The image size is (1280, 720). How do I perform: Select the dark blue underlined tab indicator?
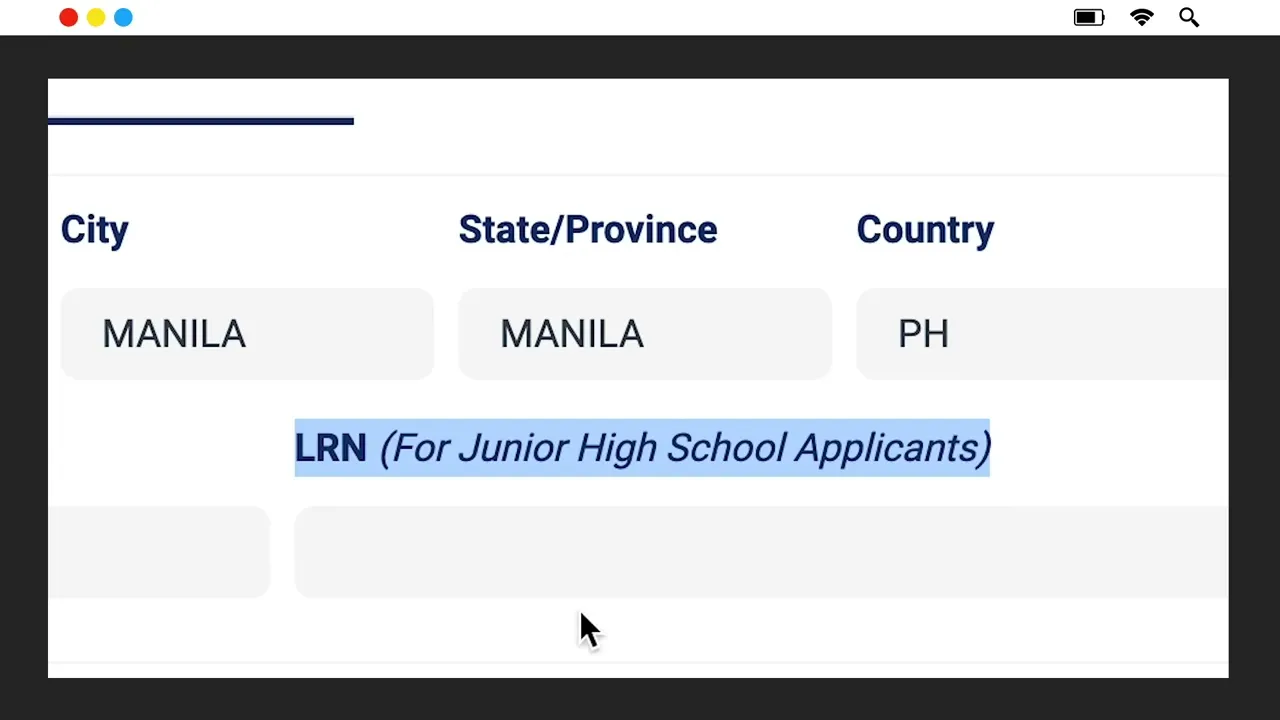pos(201,121)
